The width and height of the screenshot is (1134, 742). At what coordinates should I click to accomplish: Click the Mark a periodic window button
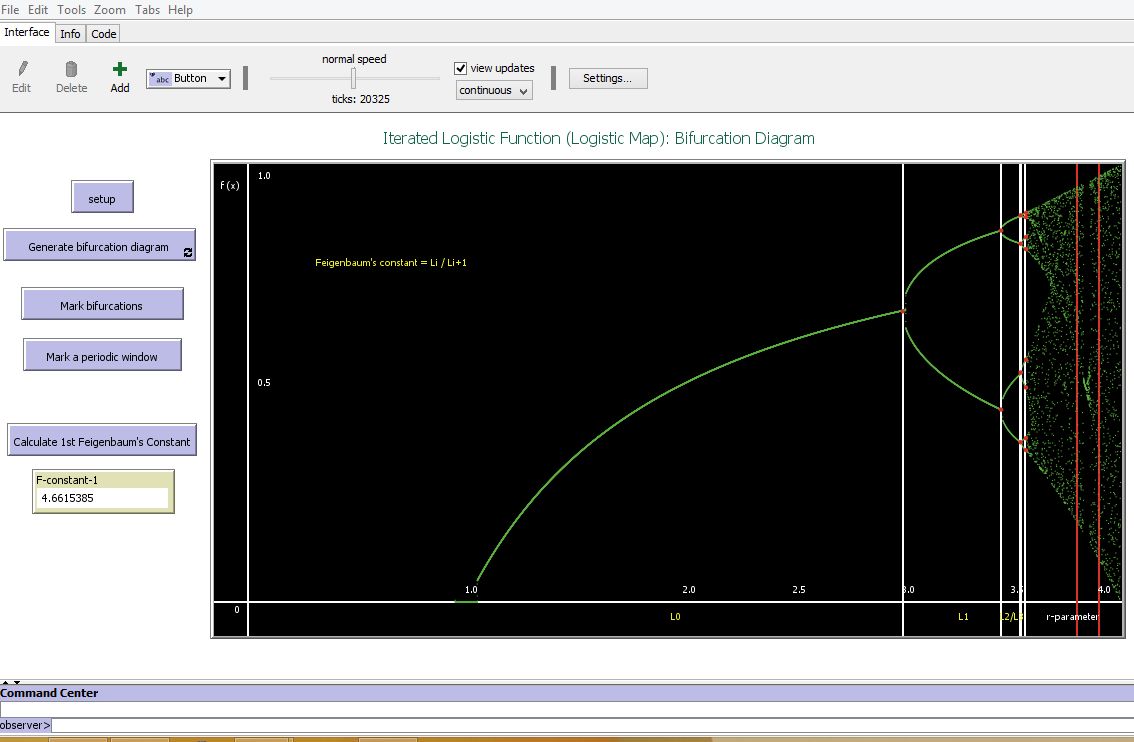click(x=102, y=354)
